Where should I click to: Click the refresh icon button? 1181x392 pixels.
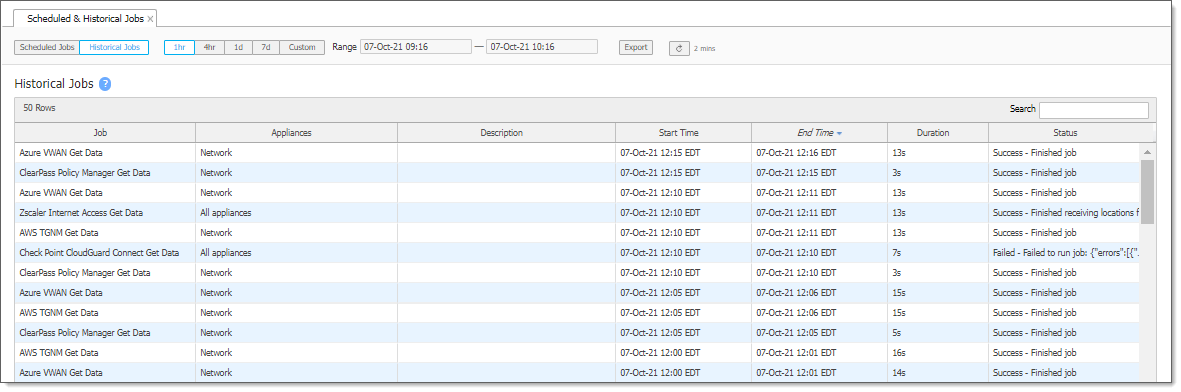[x=679, y=48]
